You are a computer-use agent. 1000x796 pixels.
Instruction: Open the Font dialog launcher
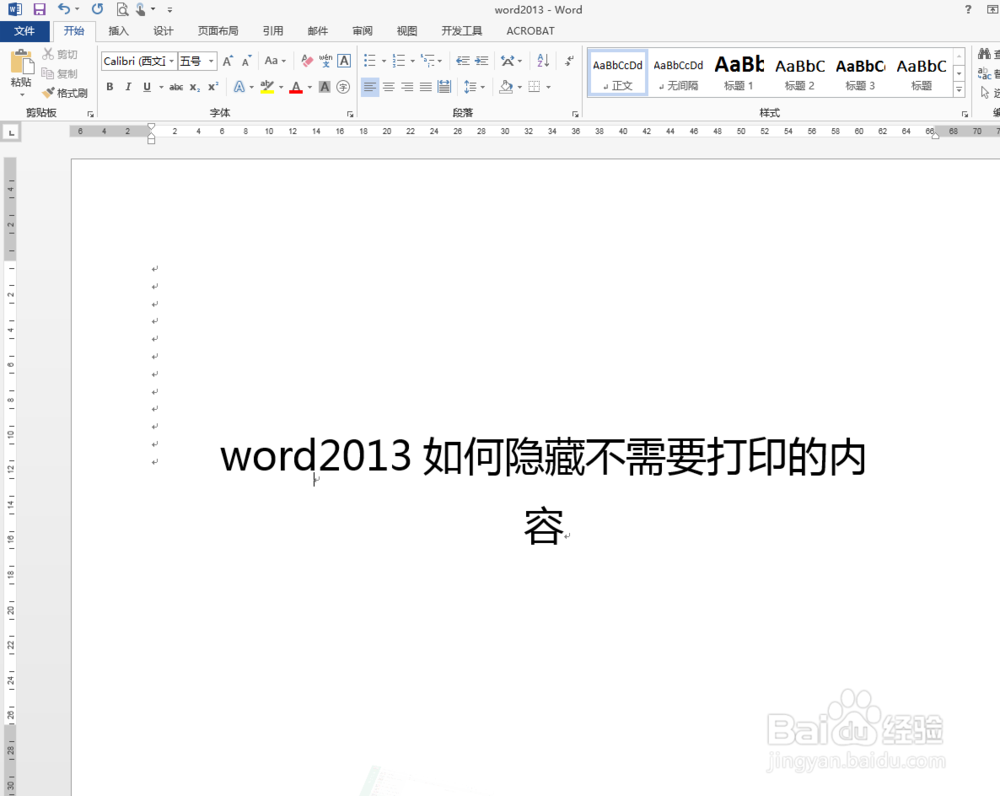point(350,114)
